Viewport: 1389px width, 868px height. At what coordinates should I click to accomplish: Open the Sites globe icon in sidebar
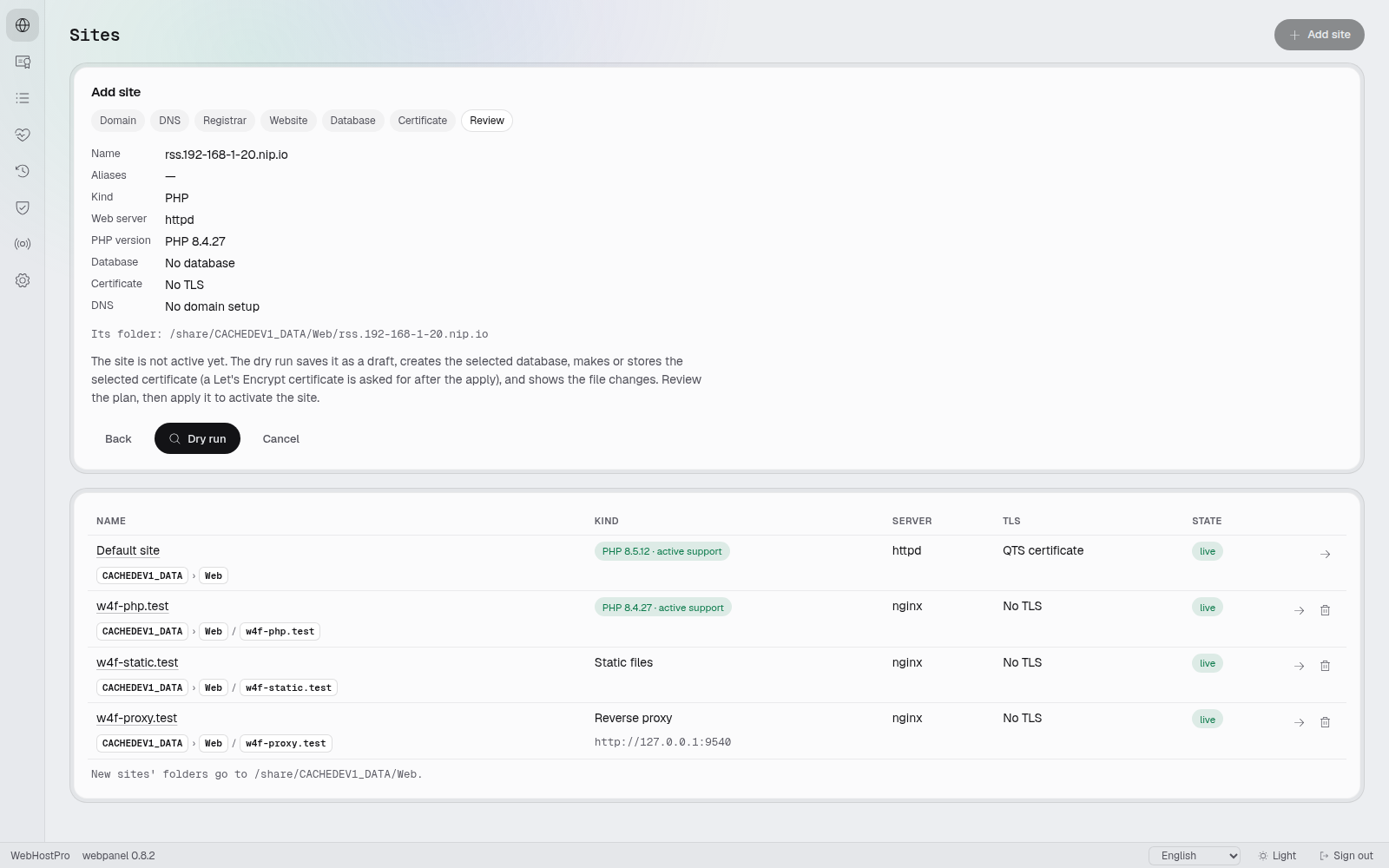click(x=23, y=25)
